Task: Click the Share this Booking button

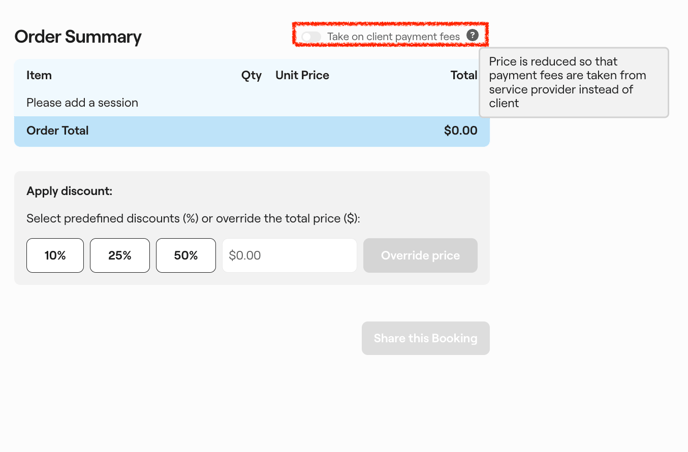Action: point(425,338)
